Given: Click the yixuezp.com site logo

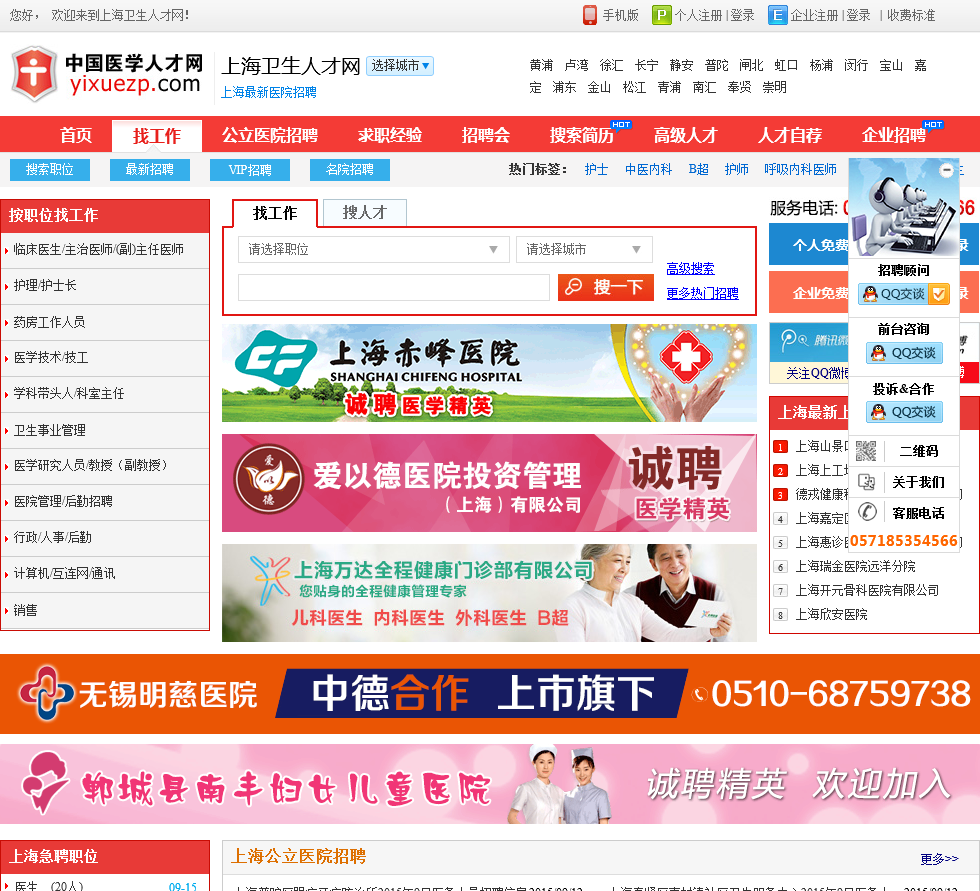Looking at the screenshot, I should [x=108, y=74].
